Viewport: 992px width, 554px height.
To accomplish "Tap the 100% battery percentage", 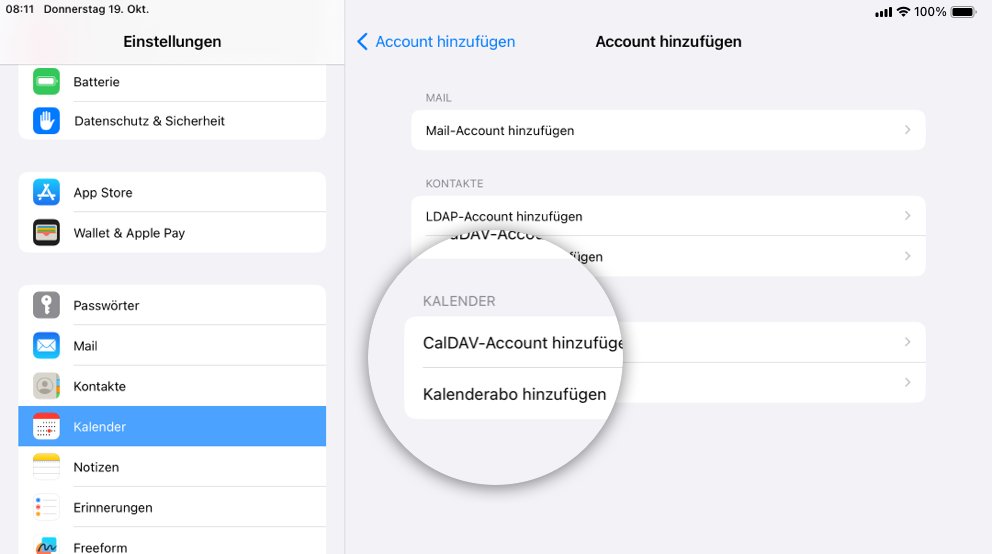I will pos(930,12).
